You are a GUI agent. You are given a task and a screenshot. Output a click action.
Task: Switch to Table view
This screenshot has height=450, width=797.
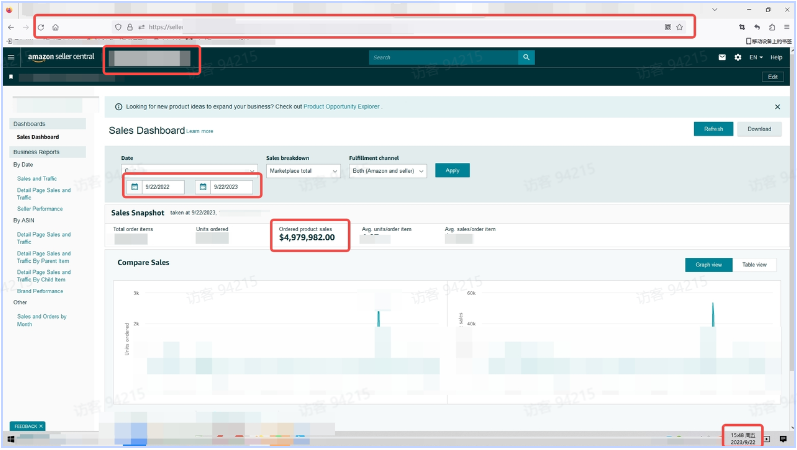point(754,265)
